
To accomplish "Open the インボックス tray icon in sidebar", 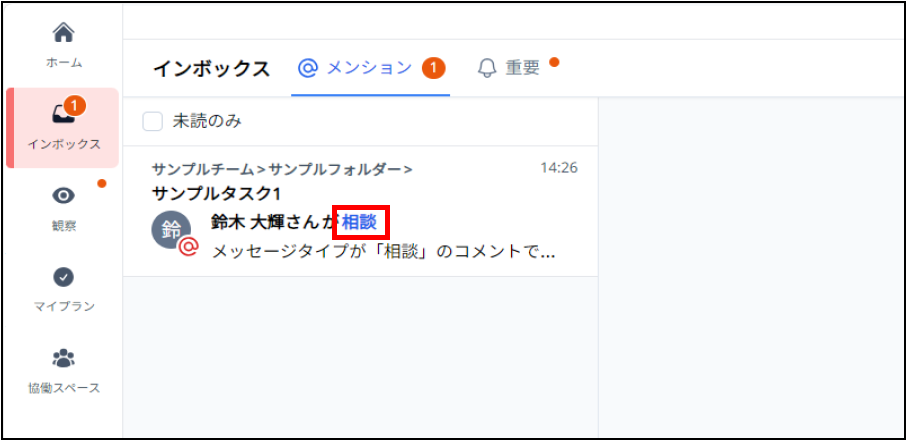I will 61,116.
